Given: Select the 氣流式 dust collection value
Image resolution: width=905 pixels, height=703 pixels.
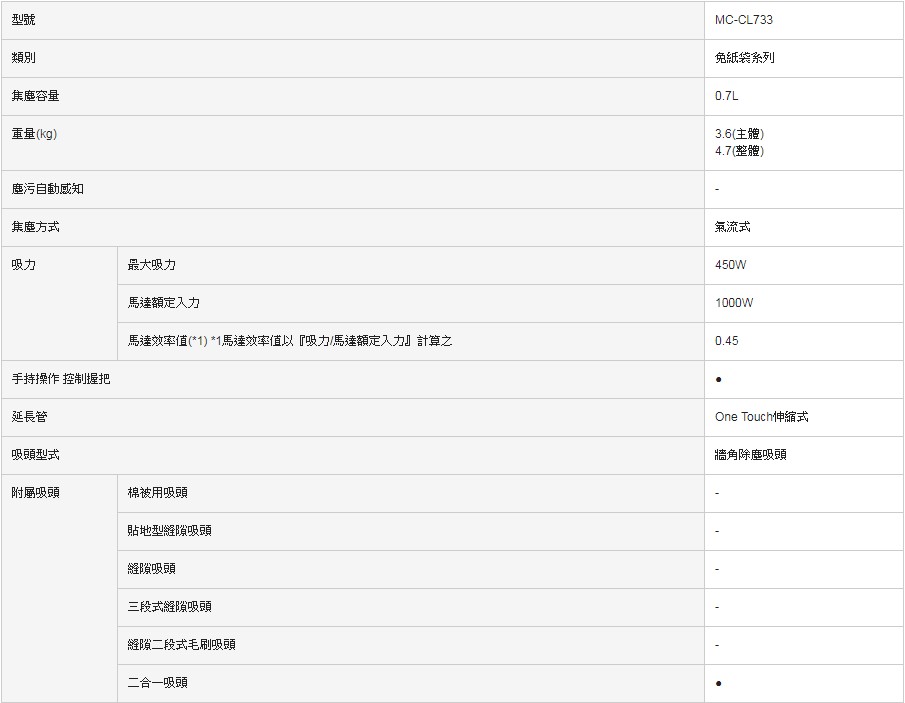Looking at the screenshot, I should coord(732,227).
